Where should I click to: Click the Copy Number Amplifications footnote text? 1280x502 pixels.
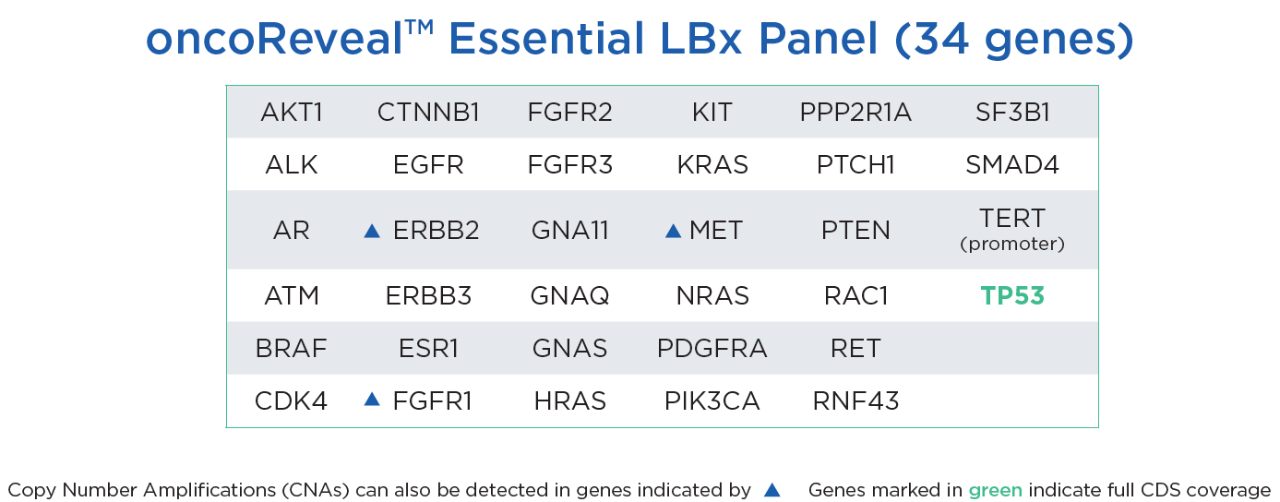click(378, 490)
